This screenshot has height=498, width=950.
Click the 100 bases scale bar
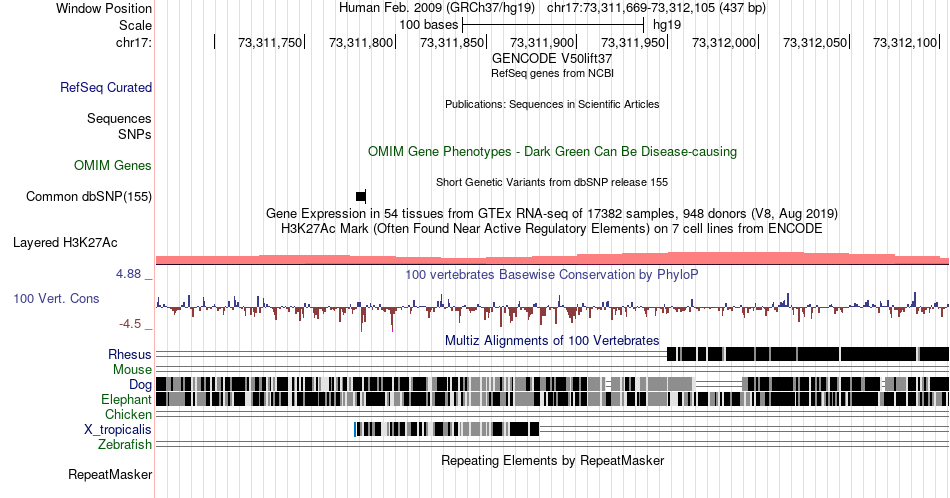pyautogui.click(x=553, y=25)
